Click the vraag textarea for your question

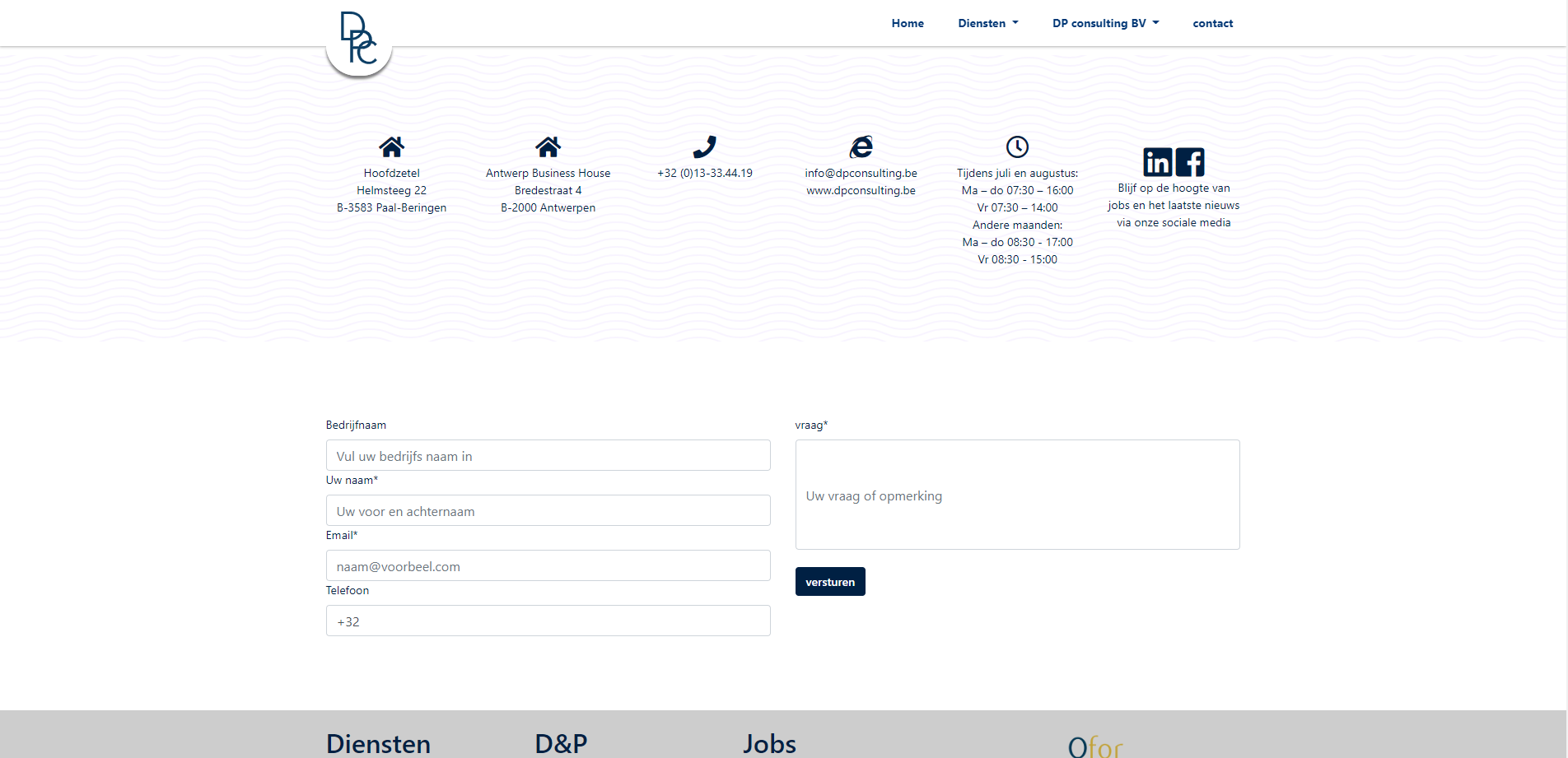(x=1018, y=495)
